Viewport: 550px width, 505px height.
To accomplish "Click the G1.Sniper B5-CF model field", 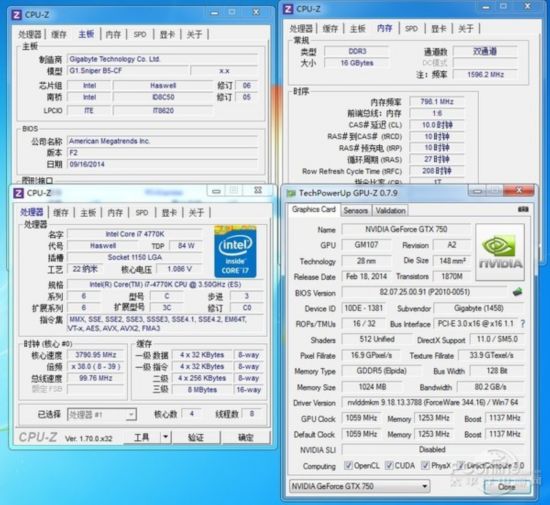I will [128, 71].
